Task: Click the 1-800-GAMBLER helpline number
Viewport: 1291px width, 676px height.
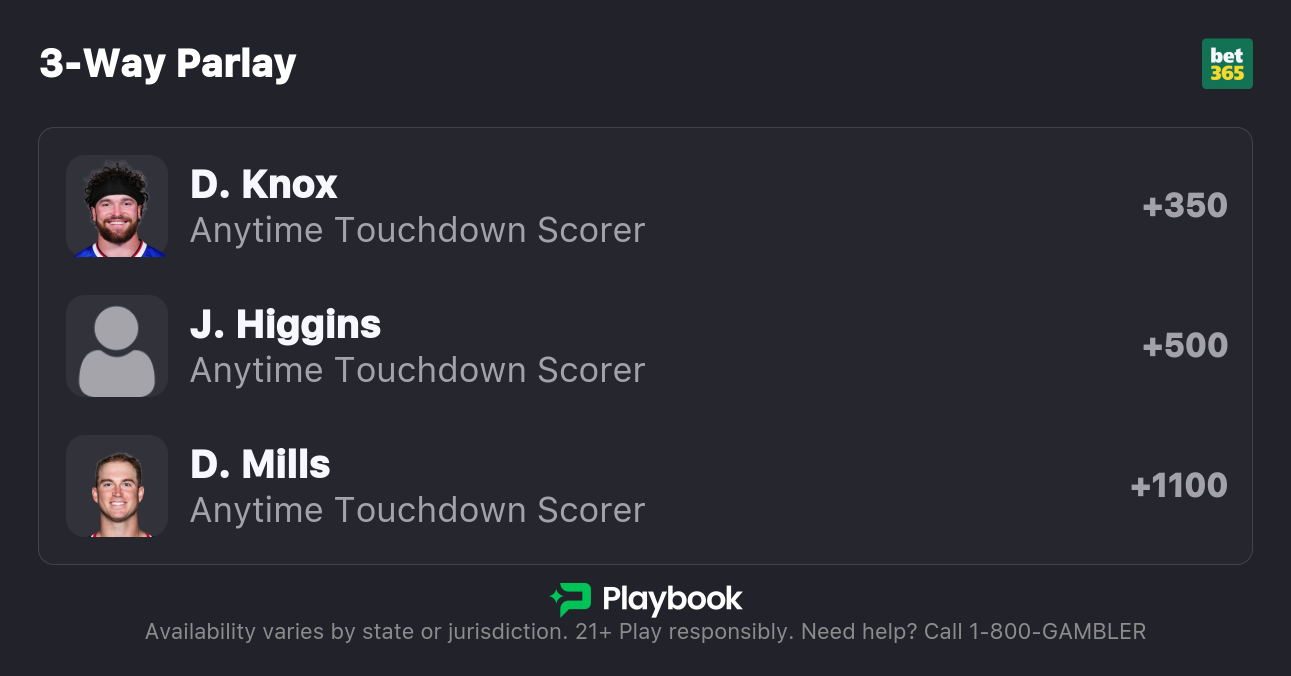Action: pyautogui.click(x=1057, y=632)
